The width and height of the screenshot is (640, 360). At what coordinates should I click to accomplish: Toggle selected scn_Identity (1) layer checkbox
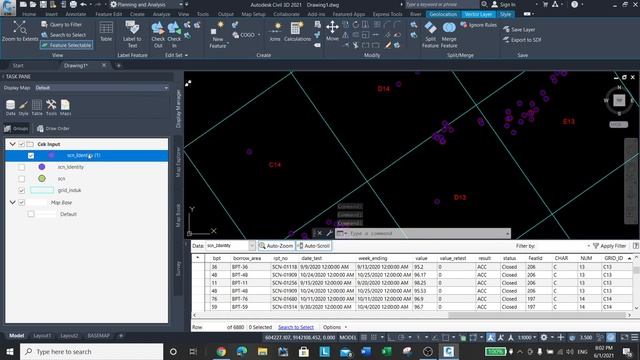click(x=31, y=156)
